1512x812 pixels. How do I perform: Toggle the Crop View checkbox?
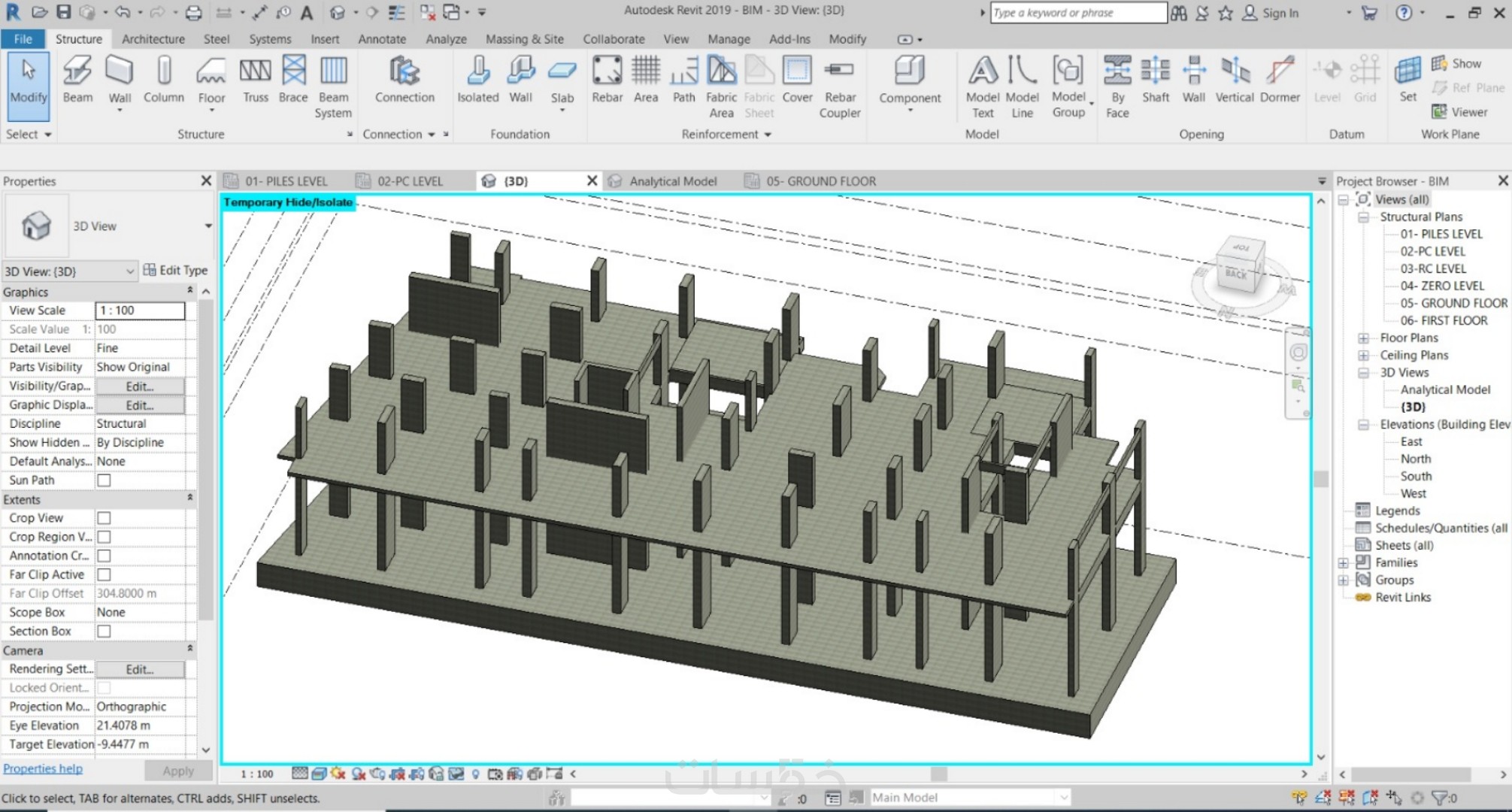pyautogui.click(x=105, y=518)
